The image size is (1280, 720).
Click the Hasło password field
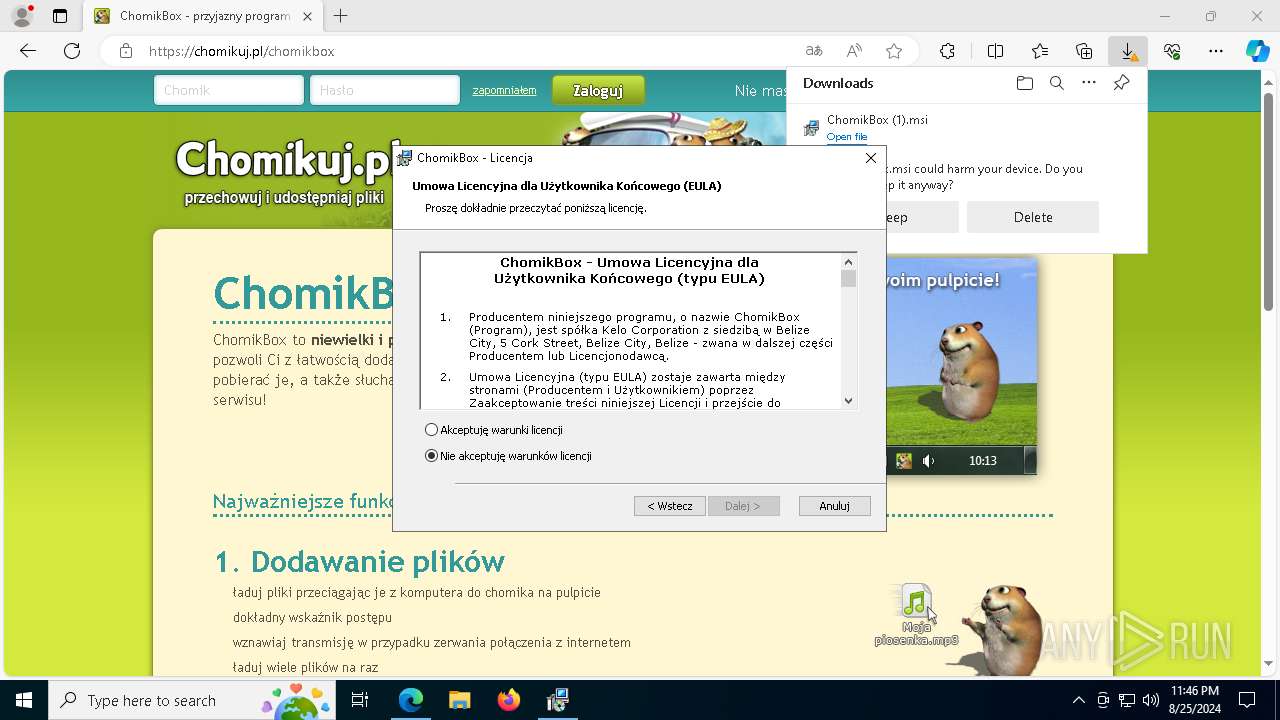pos(385,90)
